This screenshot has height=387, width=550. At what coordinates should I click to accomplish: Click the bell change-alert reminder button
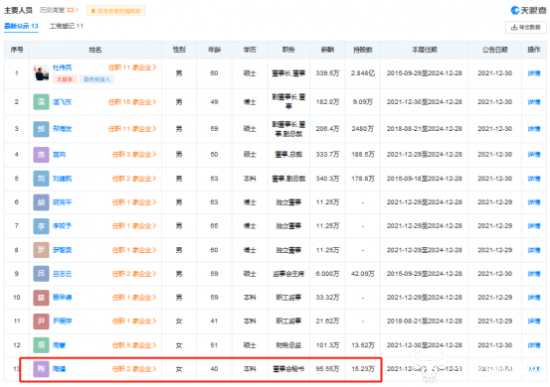(116, 11)
